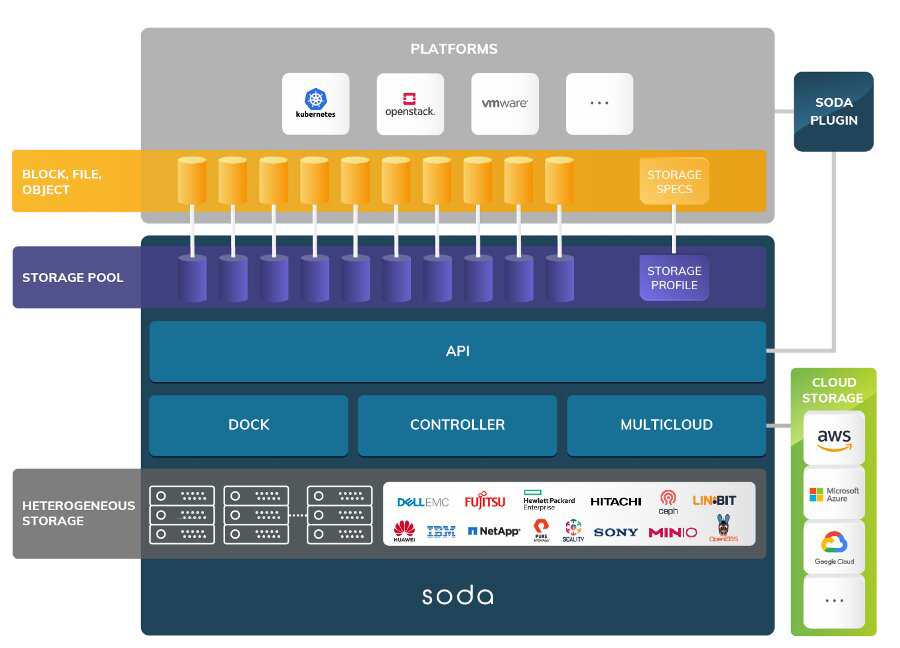The width and height of the screenshot is (900, 648).
Task: Click the Pure Storage logo
Action: point(541,530)
